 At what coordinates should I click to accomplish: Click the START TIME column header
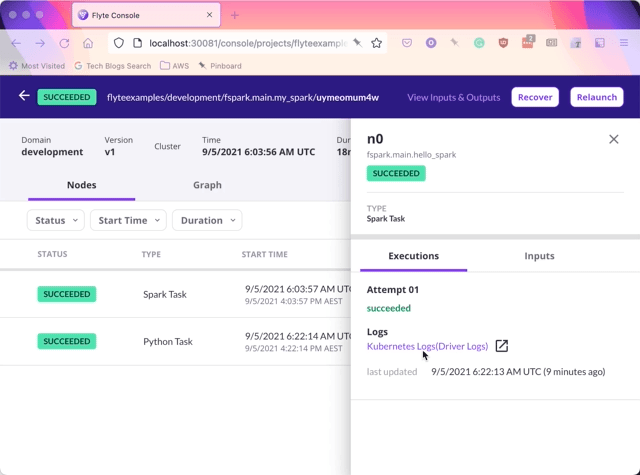pos(264,254)
